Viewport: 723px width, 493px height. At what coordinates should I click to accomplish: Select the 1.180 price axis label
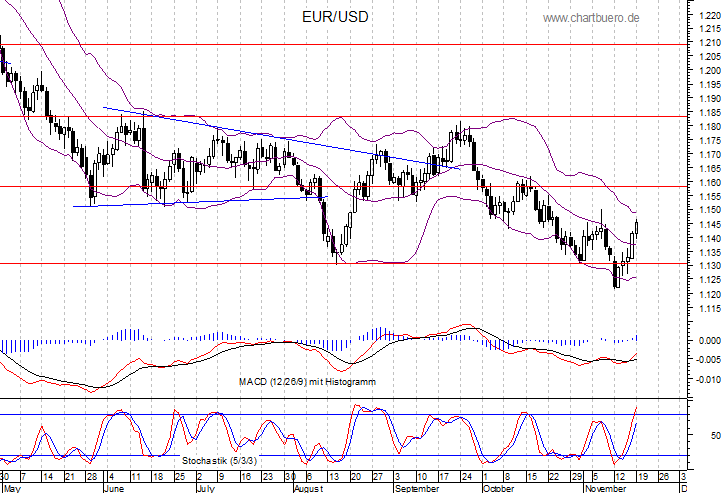tap(705, 127)
